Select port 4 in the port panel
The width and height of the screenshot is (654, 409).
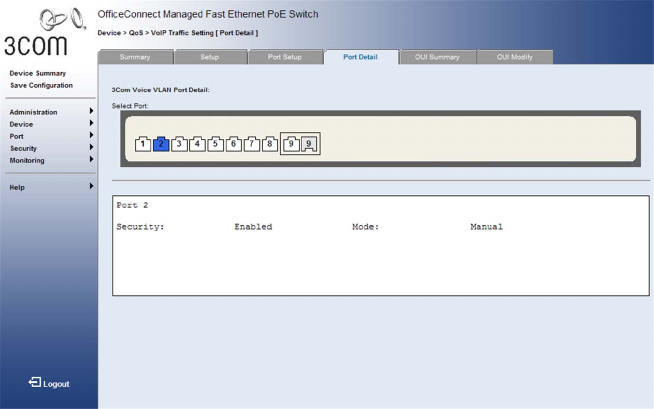pyautogui.click(x=197, y=144)
